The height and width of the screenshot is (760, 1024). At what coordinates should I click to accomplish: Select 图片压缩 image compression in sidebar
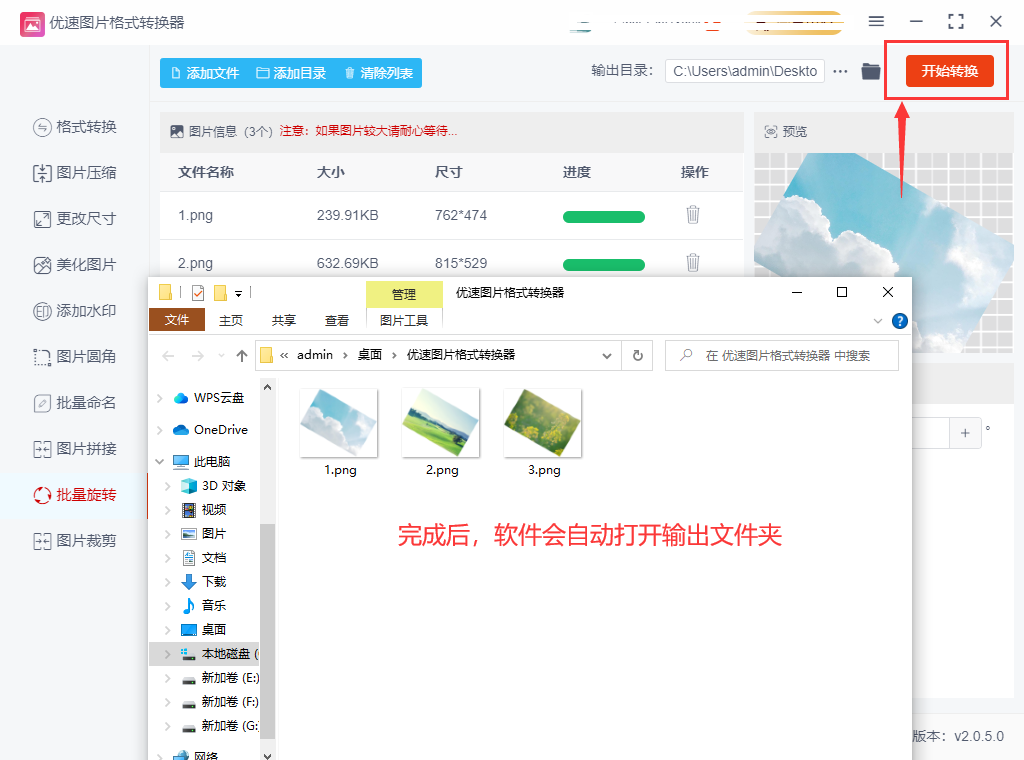click(74, 173)
